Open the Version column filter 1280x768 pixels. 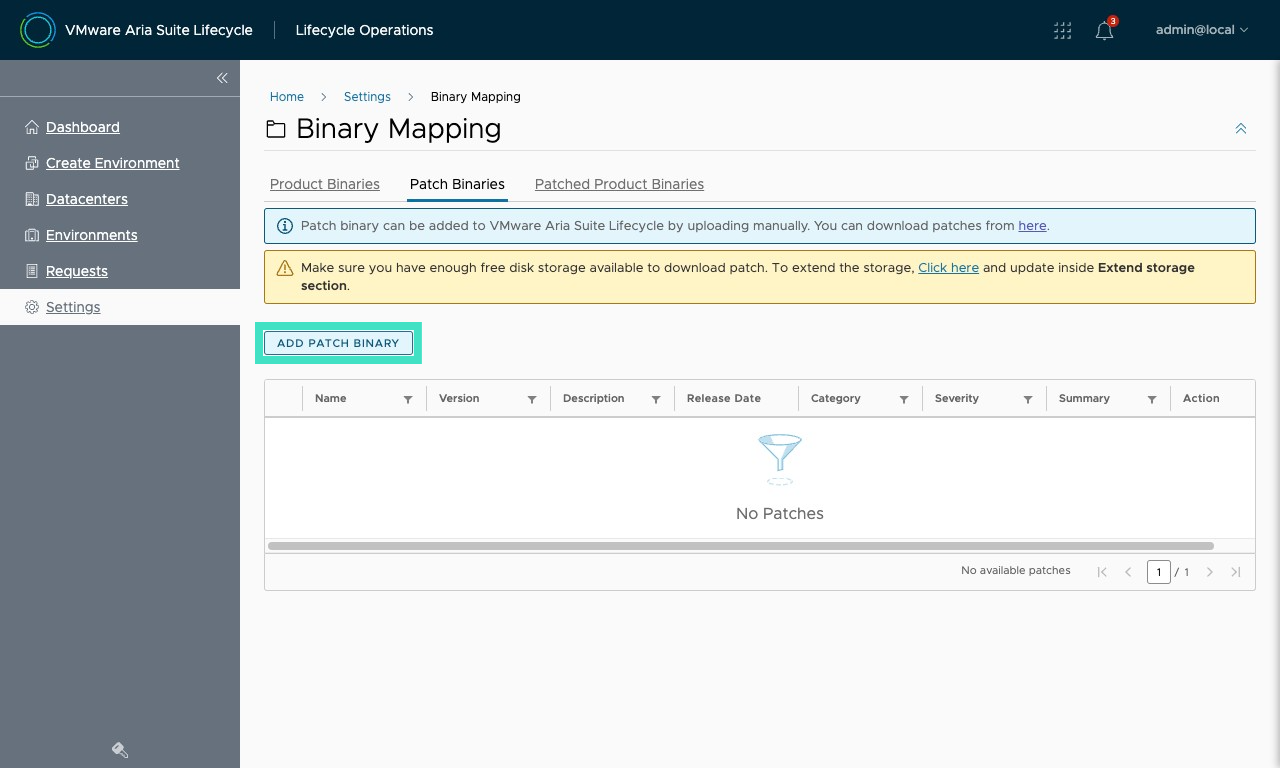point(532,399)
